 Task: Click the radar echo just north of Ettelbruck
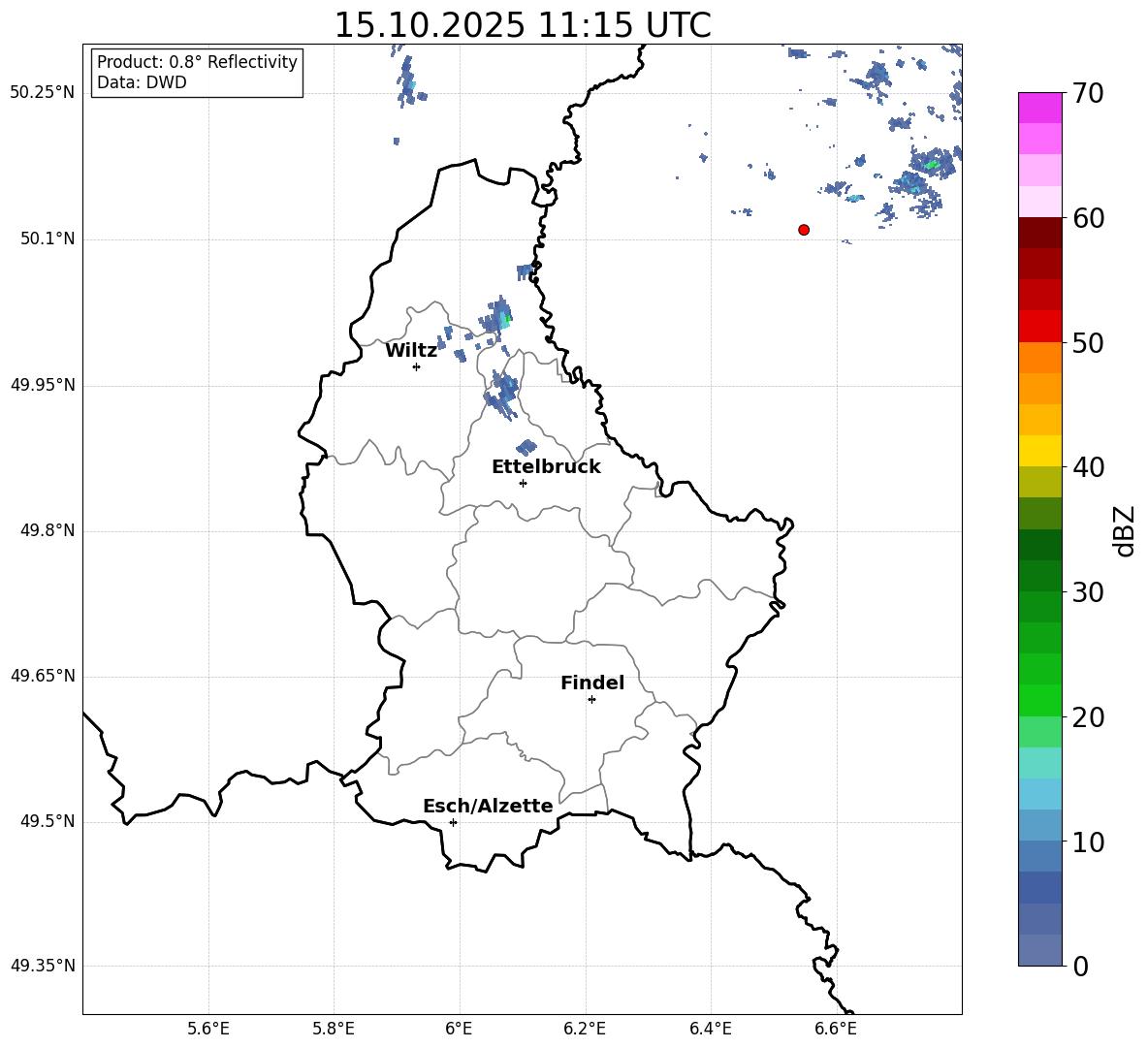tap(526, 447)
